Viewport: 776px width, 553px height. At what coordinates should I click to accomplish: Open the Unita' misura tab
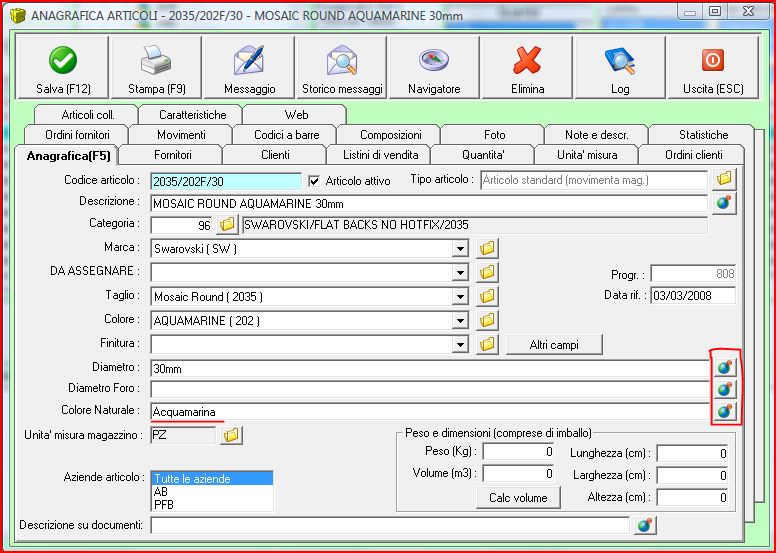[x=587, y=155]
